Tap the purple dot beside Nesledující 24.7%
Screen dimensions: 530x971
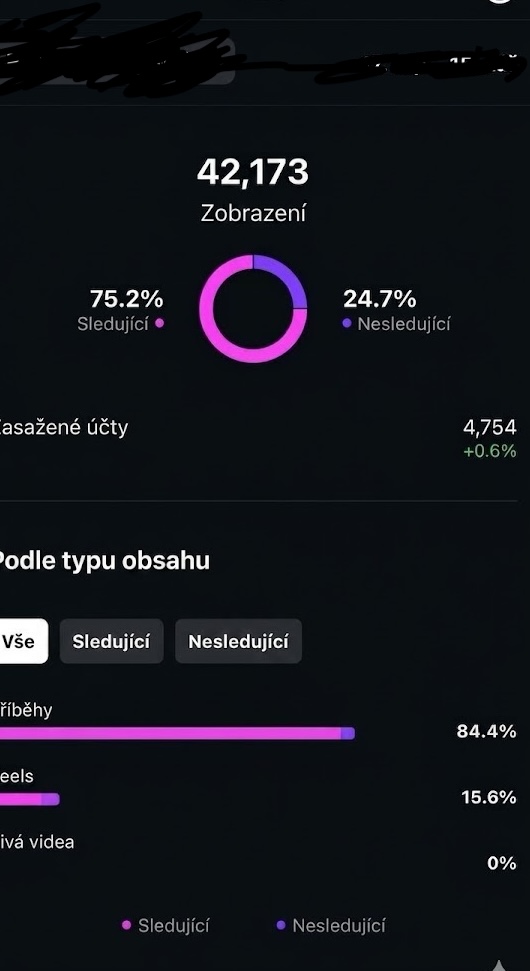347,323
